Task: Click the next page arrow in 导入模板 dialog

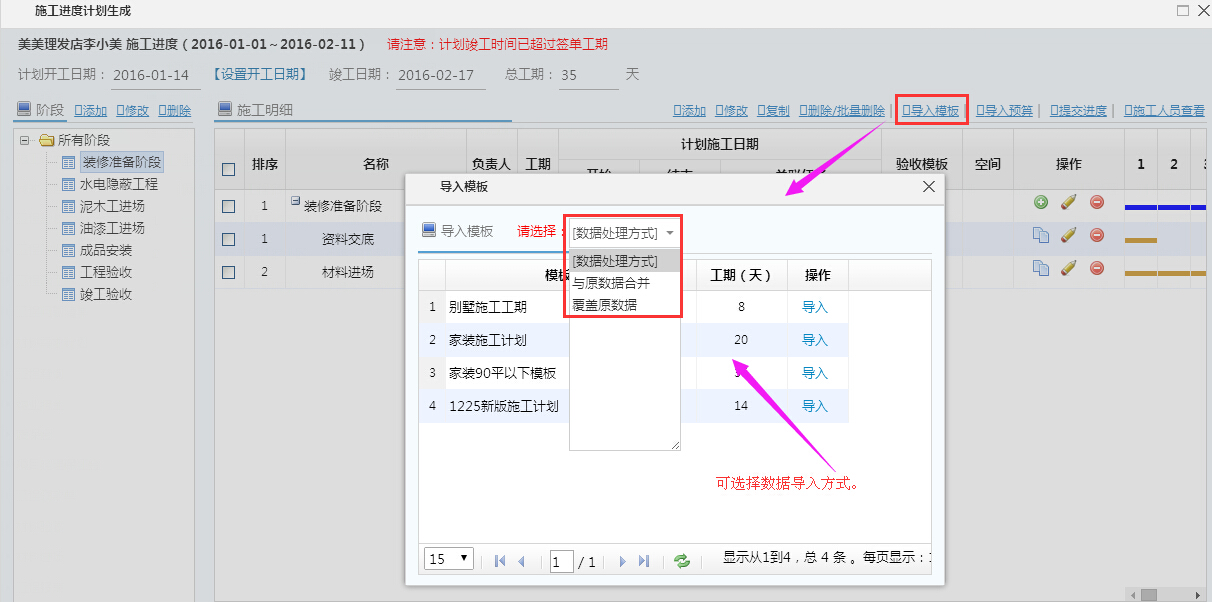Action: point(621,561)
